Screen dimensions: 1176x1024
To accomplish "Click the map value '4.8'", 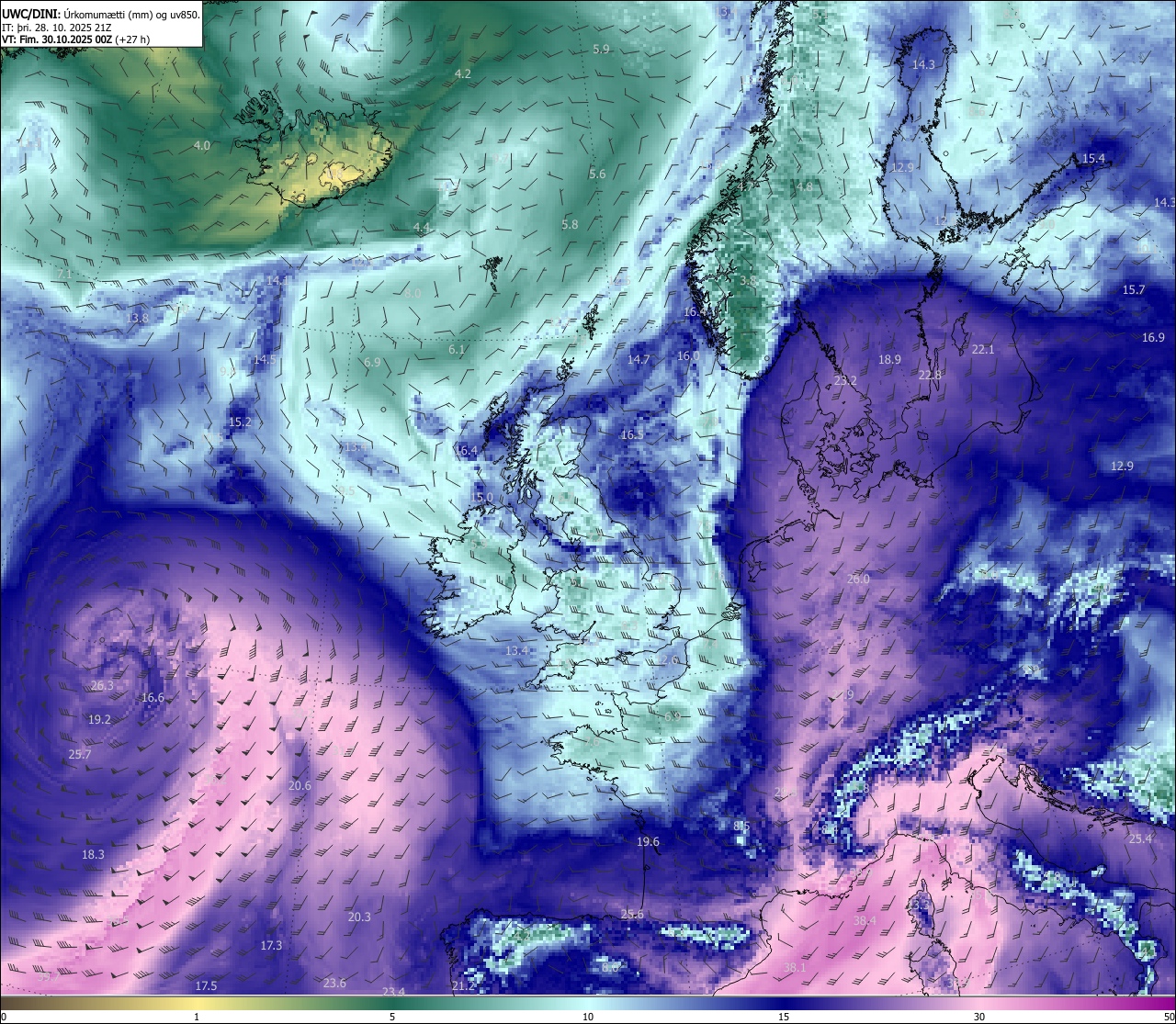I will 804,186.
